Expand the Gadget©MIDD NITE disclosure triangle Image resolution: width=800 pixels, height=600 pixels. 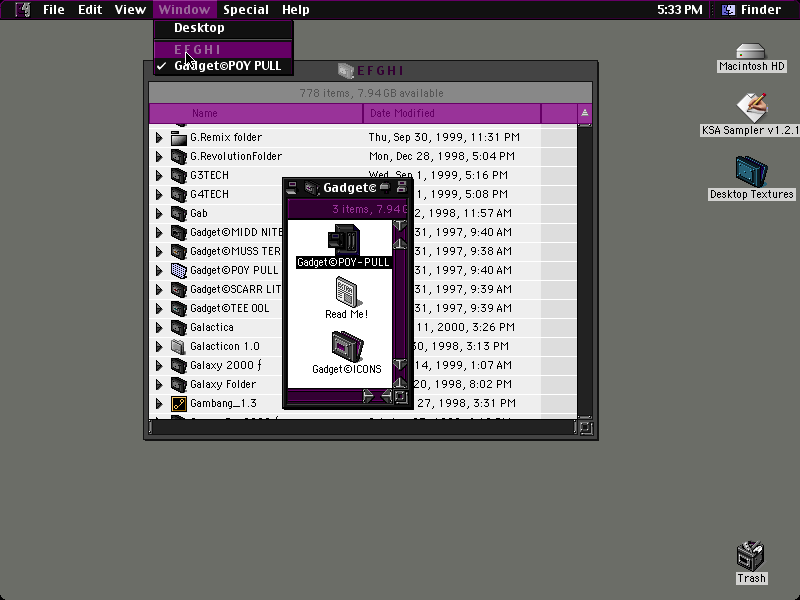(159, 232)
